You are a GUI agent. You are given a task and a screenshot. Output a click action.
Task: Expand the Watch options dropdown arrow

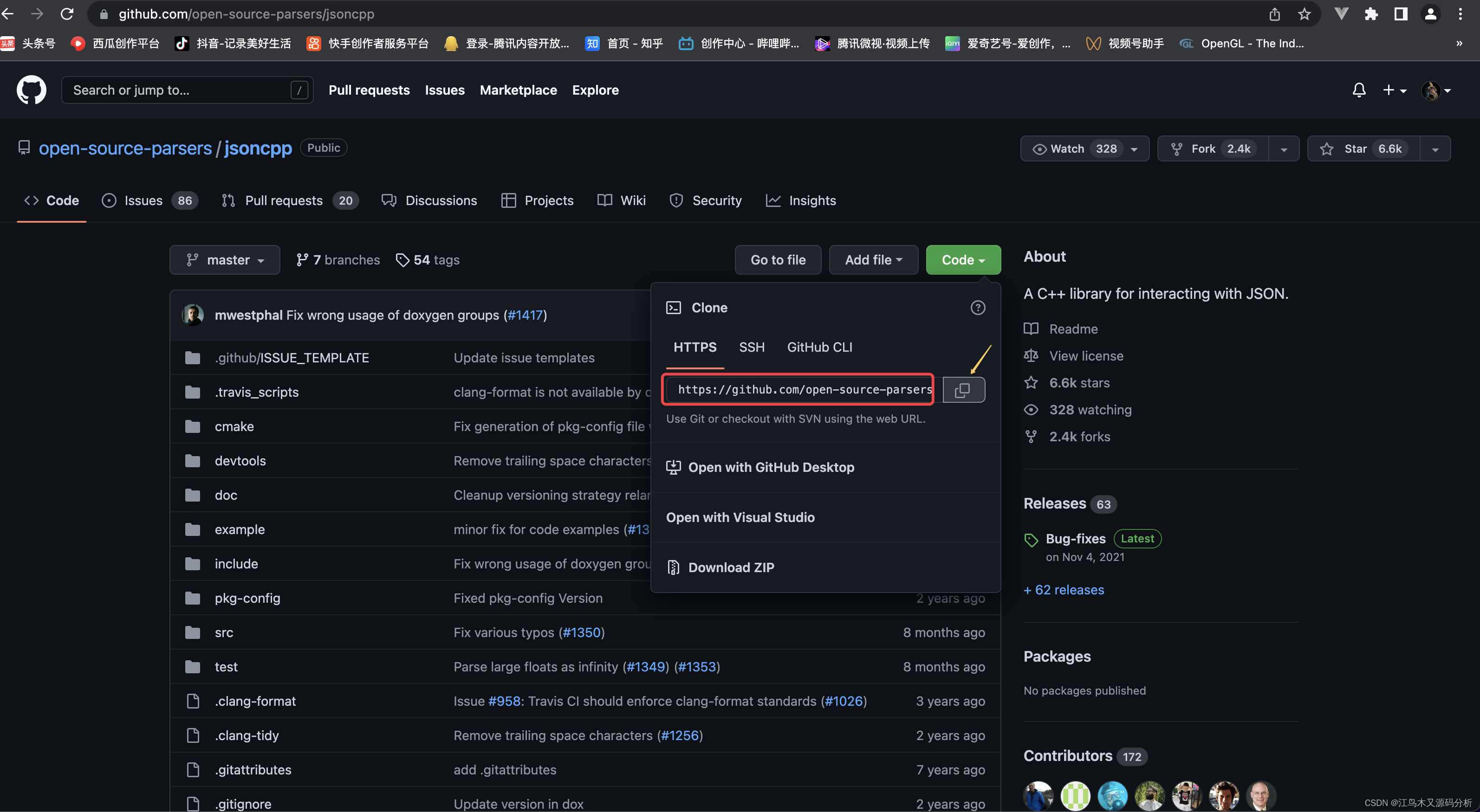(x=1134, y=149)
